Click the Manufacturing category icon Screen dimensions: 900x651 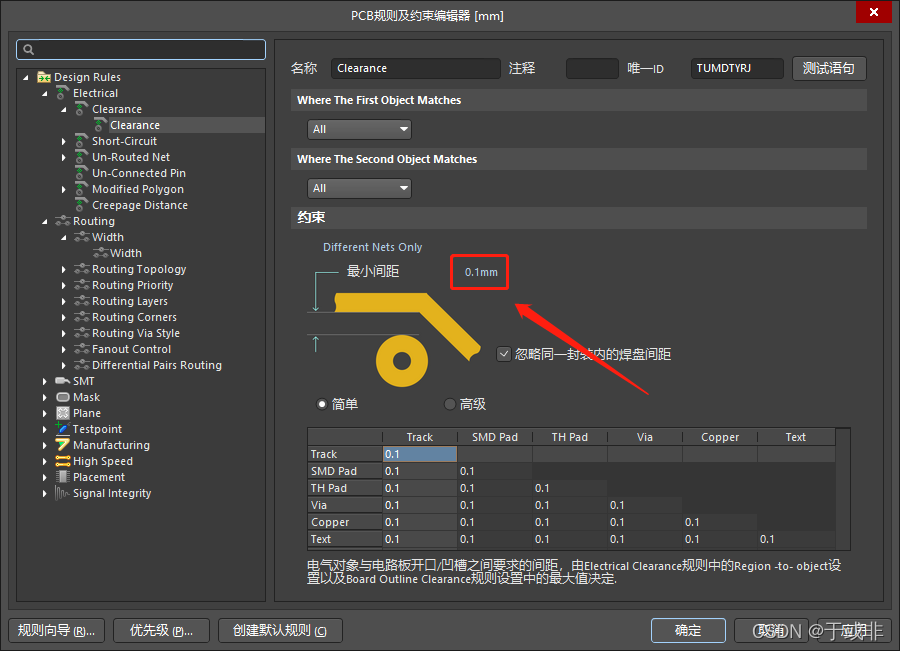click(63, 444)
